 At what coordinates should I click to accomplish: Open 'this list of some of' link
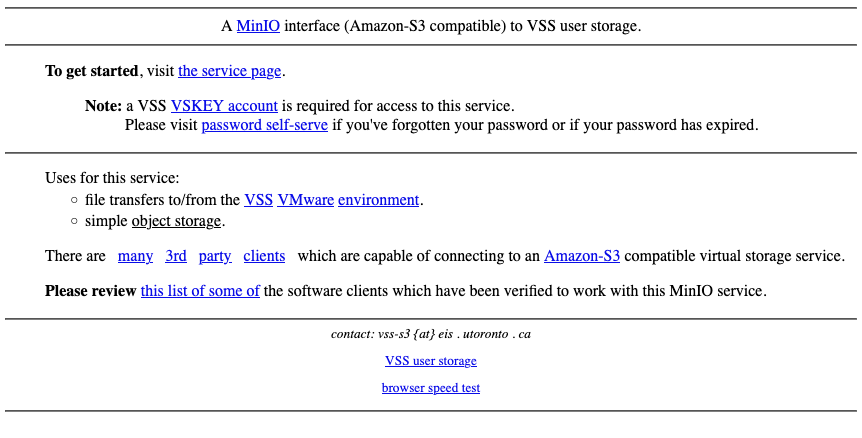pos(200,291)
